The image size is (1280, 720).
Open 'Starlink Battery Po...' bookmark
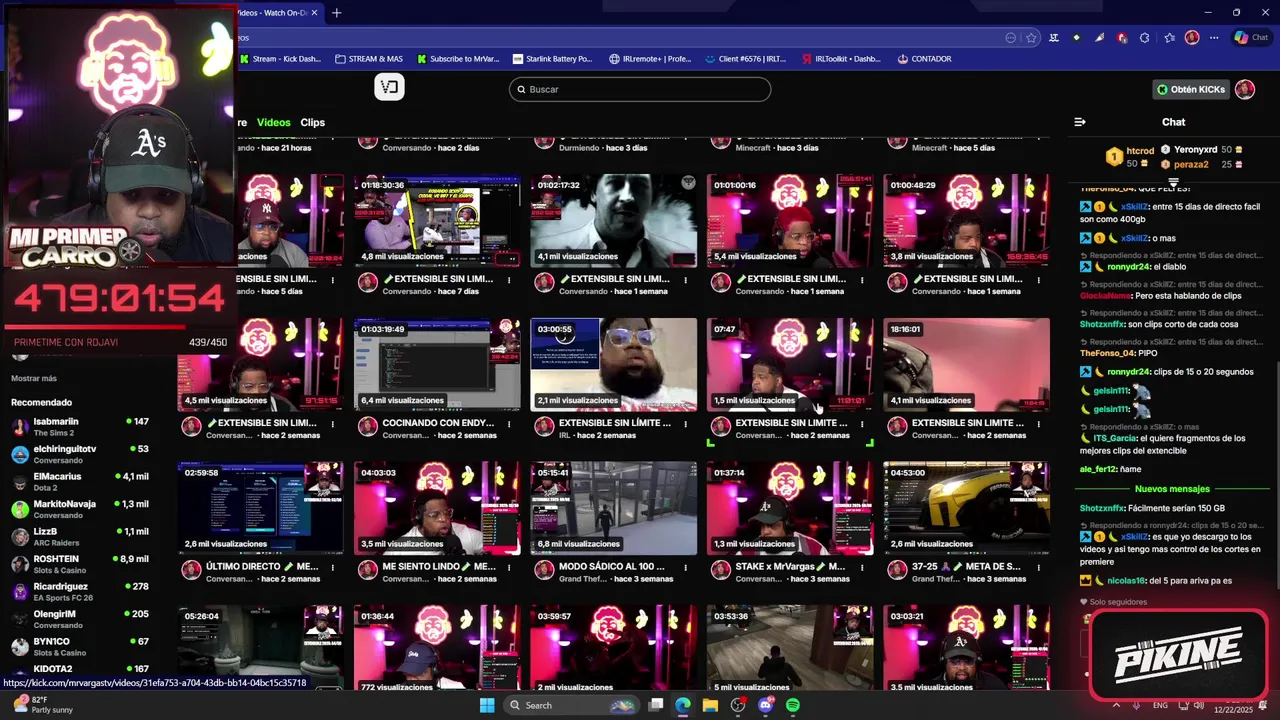(x=553, y=59)
